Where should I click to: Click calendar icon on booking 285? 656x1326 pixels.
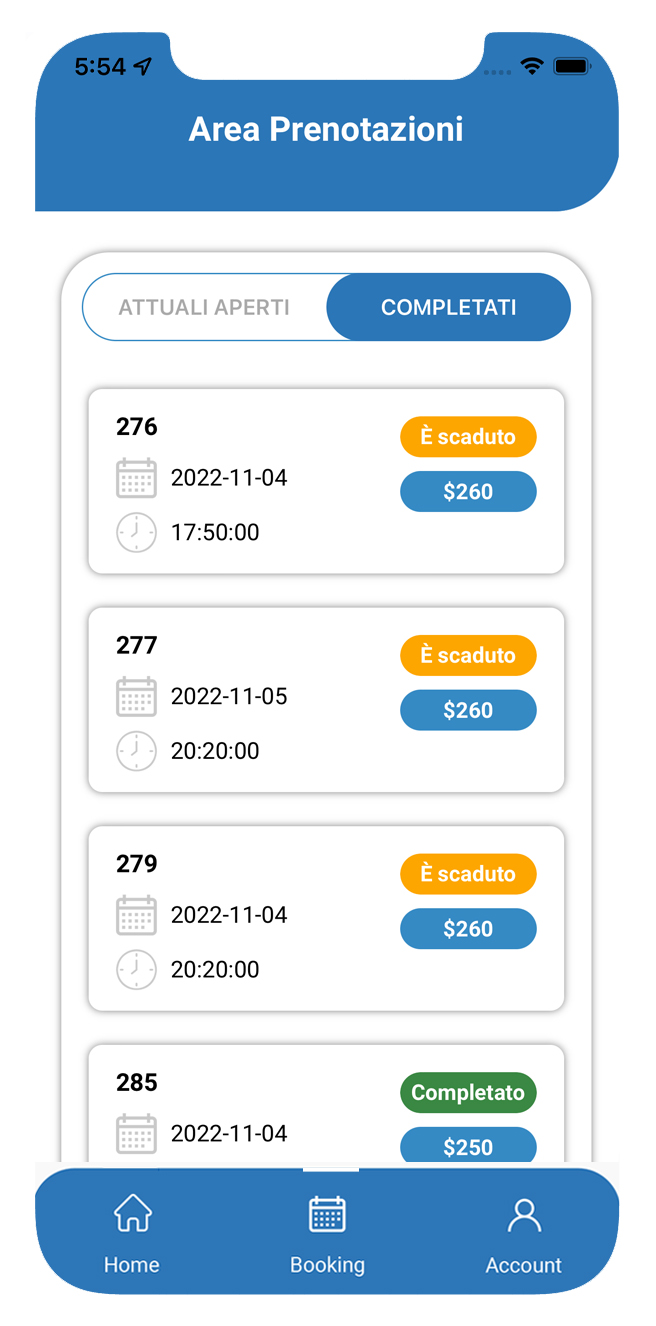pyautogui.click(x=137, y=1133)
